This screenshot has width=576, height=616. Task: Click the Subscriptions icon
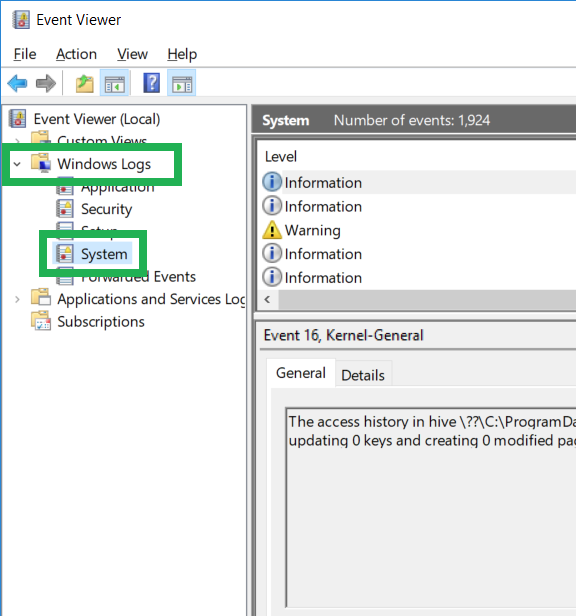click(x=41, y=321)
